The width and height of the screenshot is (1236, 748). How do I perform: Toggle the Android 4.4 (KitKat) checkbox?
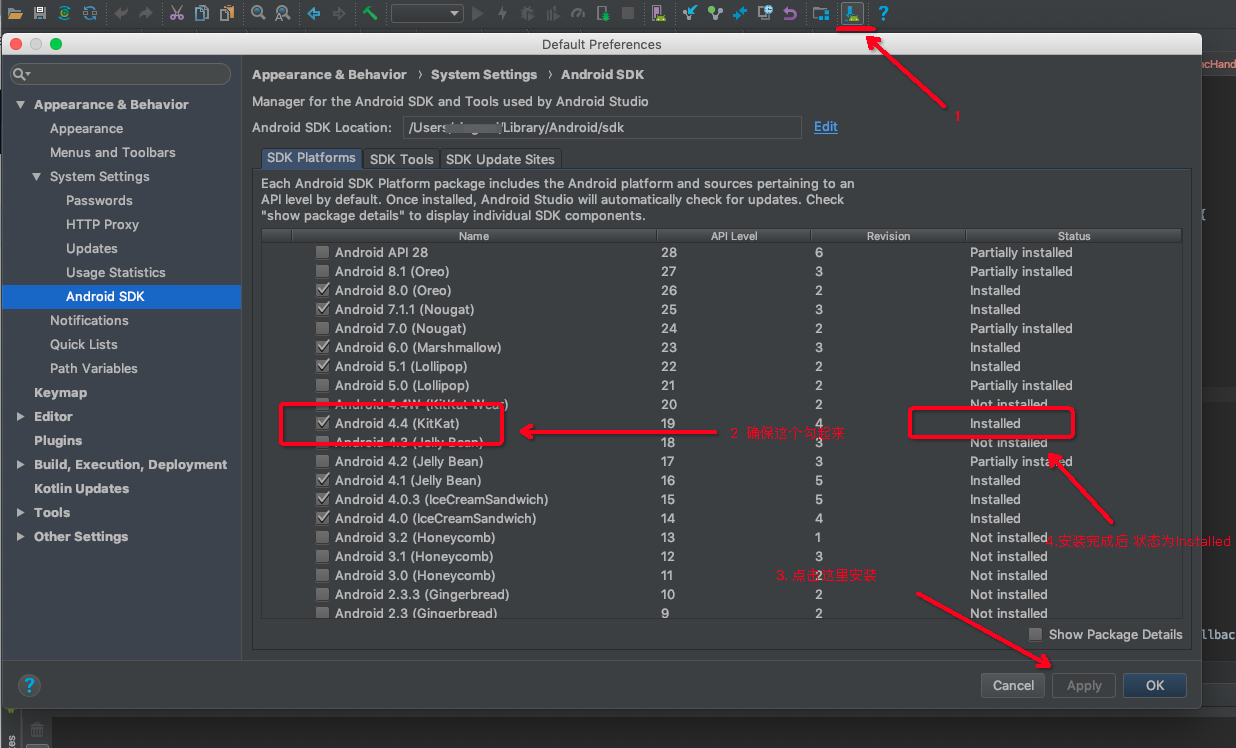[322, 423]
